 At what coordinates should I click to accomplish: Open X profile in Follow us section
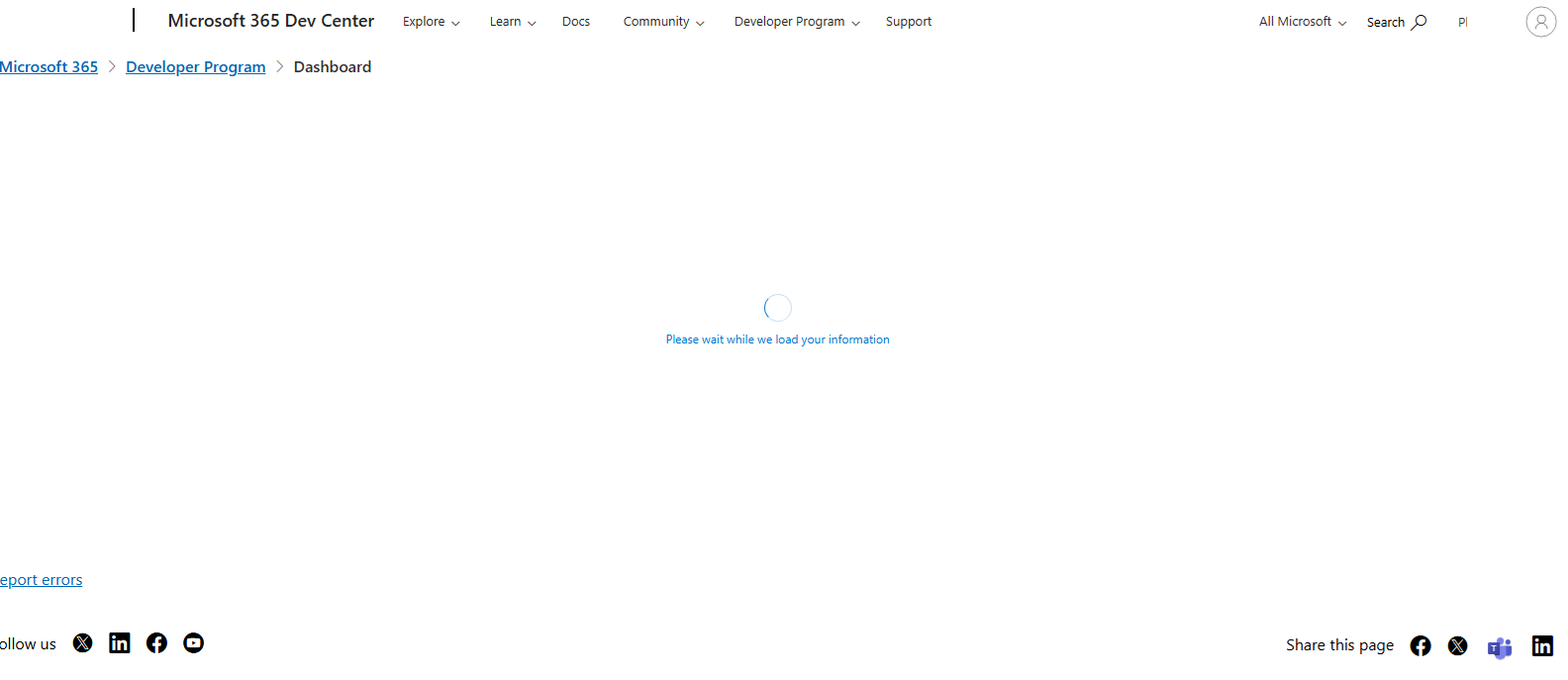click(x=83, y=643)
